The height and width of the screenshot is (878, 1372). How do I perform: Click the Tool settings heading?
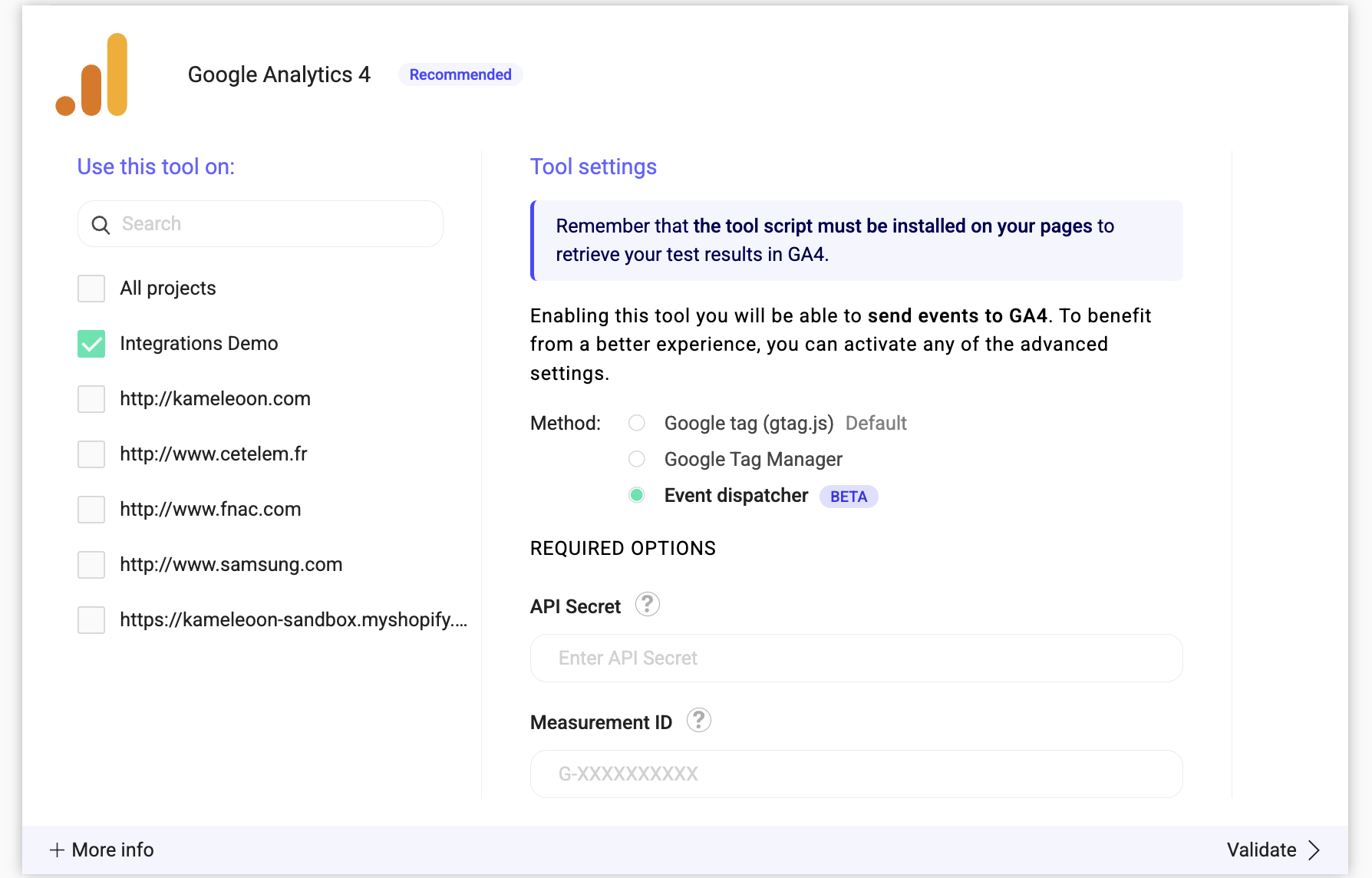[593, 167]
